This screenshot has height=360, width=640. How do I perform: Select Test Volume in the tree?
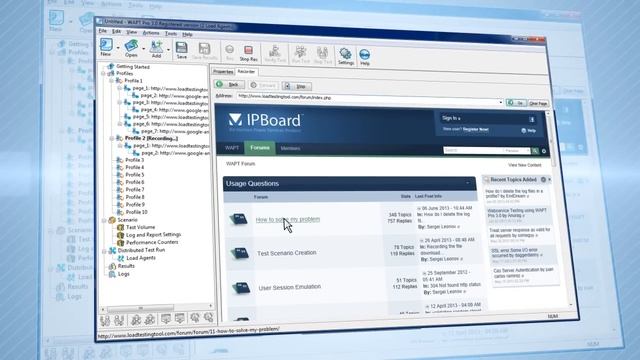coord(140,227)
